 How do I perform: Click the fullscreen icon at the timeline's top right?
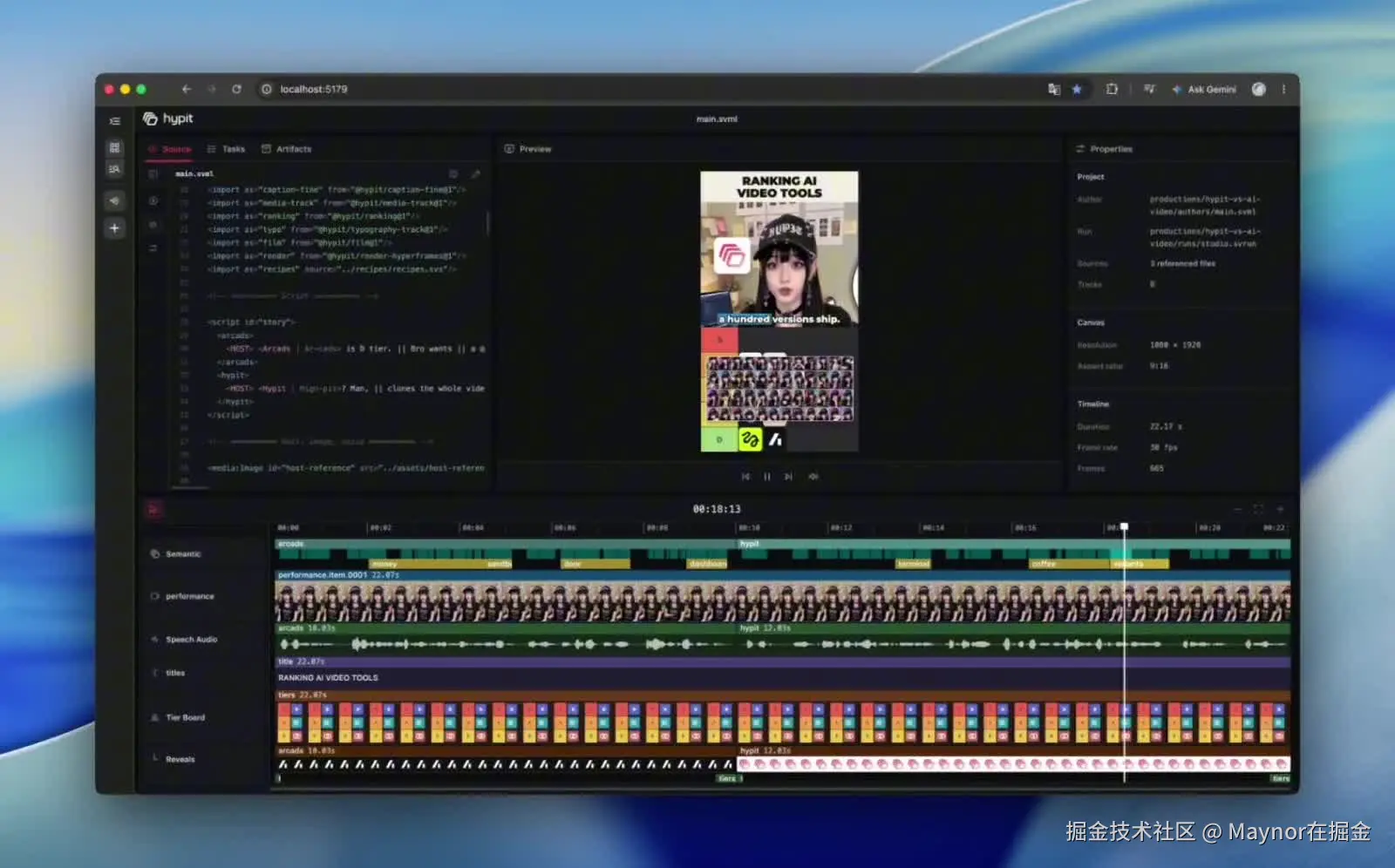click(1258, 509)
